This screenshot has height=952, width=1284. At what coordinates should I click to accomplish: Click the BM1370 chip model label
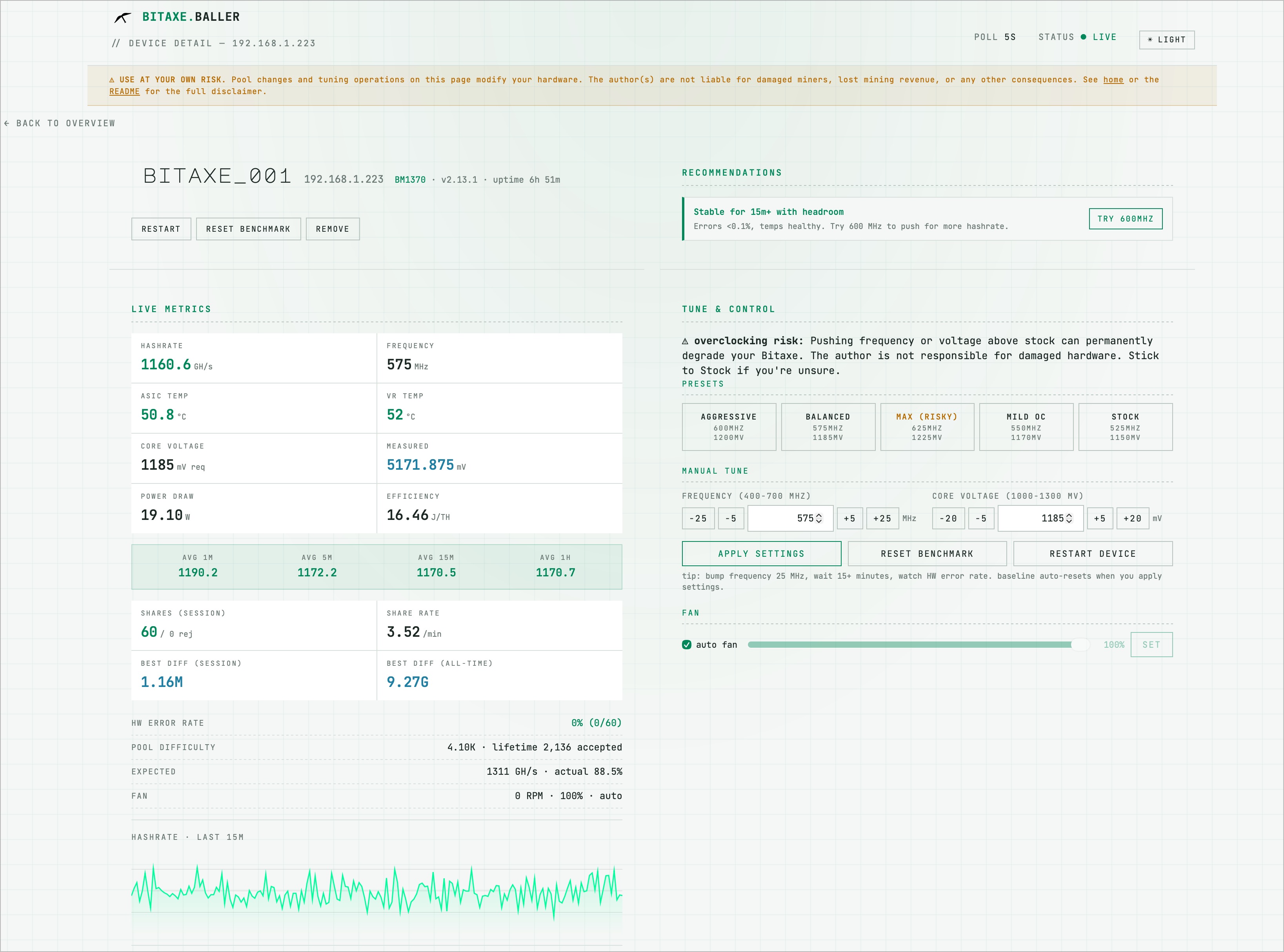410,180
